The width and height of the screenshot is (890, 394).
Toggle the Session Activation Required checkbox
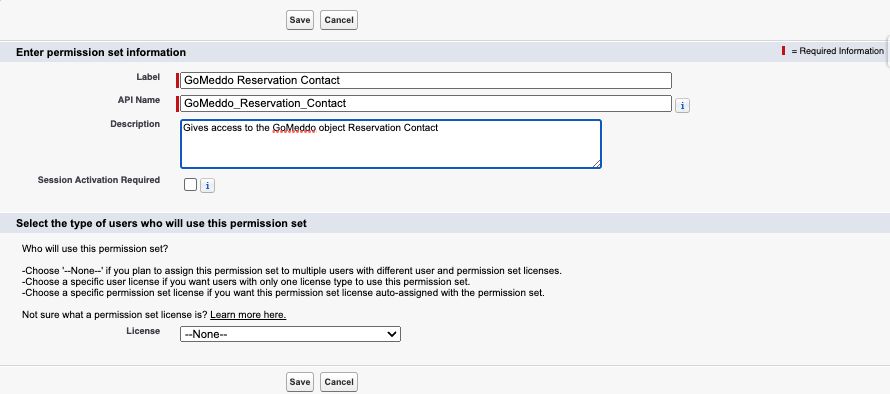pyautogui.click(x=191, y=185)
